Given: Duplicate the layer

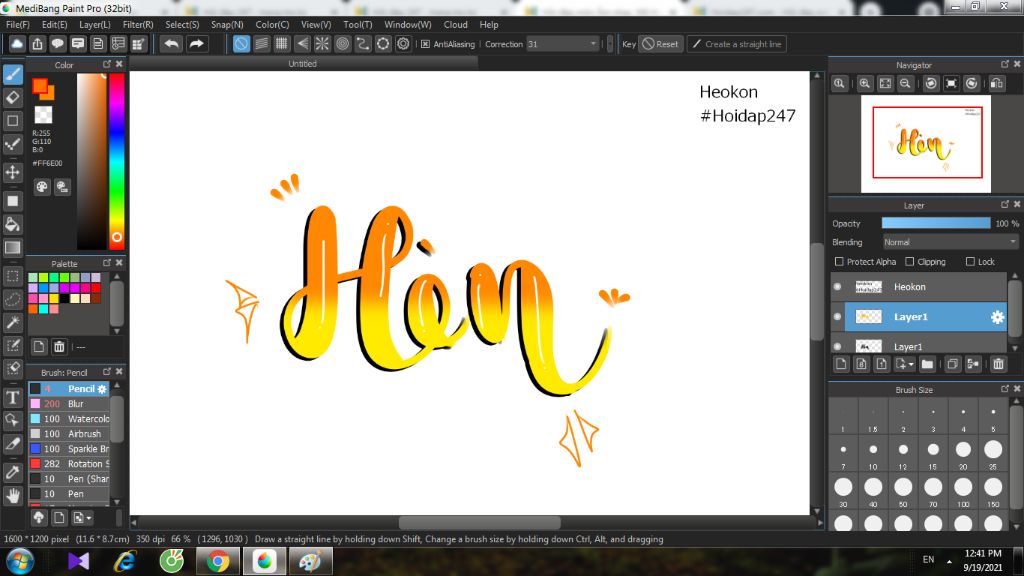Looking at the screenshot, I should (952, 364).
